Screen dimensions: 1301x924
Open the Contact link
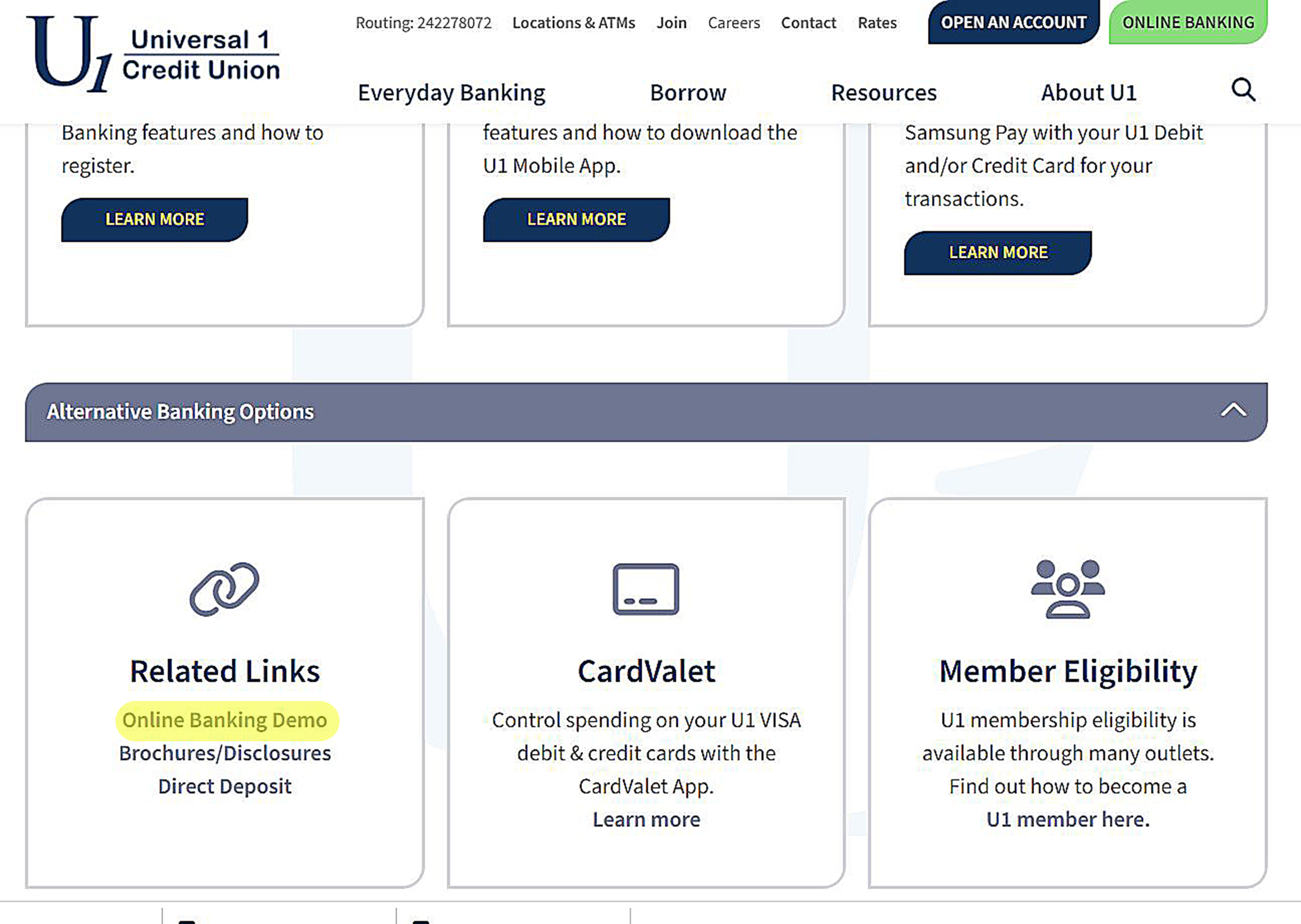809,23
